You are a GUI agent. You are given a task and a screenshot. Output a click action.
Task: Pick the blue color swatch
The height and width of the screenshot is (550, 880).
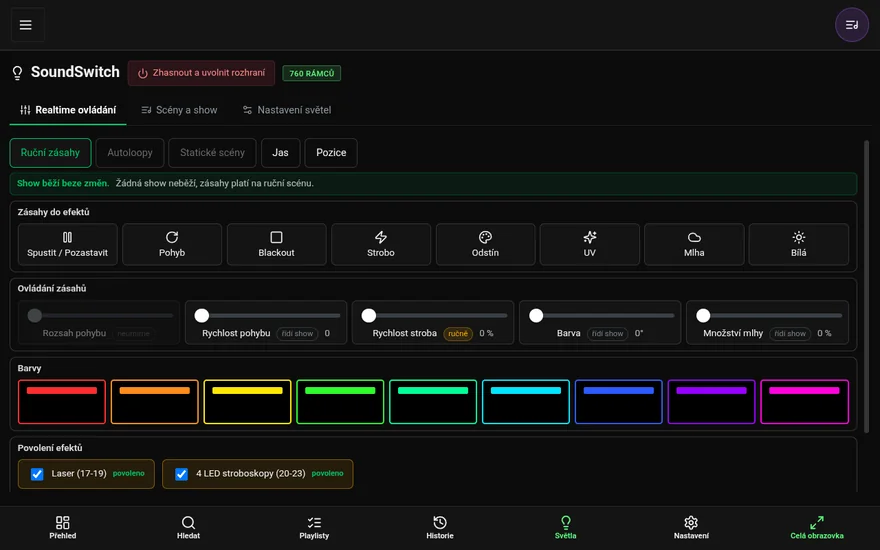pyautogui.click(x=618, y=402)
